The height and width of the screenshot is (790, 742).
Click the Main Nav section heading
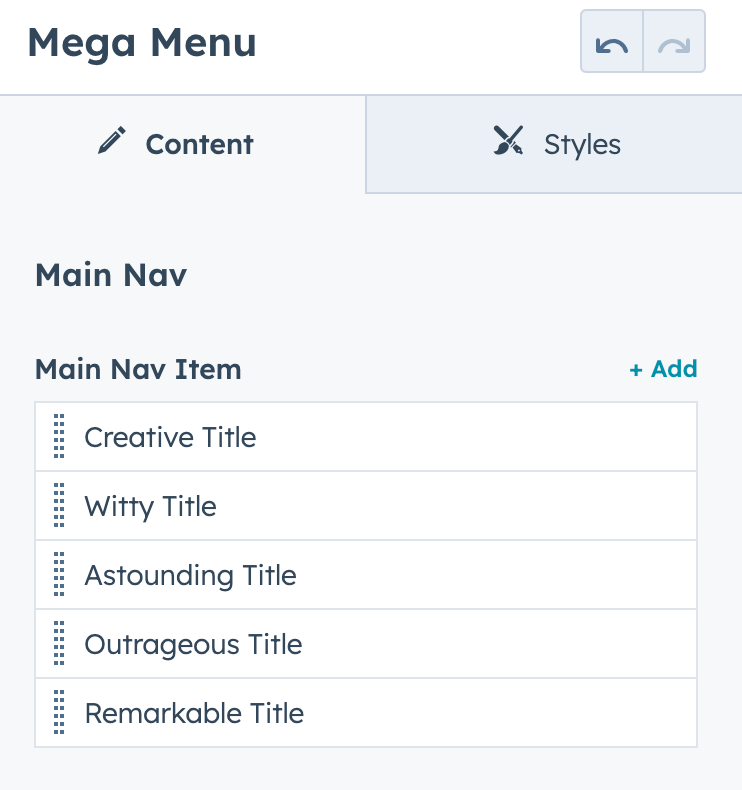[x=110, y=275]
